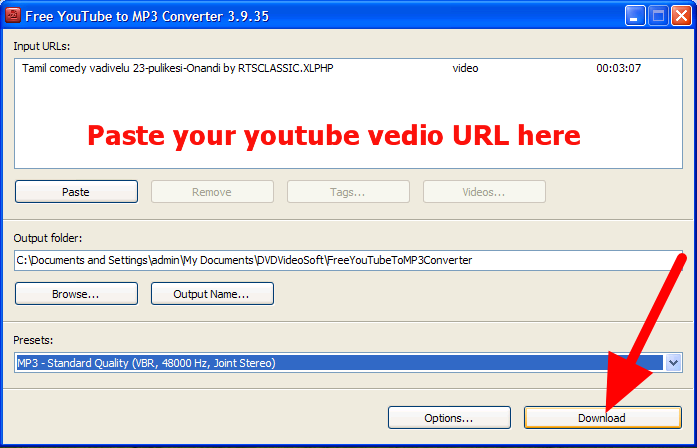Click the Remove button
Screen dimensions: 697x448
tap(212, 192)
